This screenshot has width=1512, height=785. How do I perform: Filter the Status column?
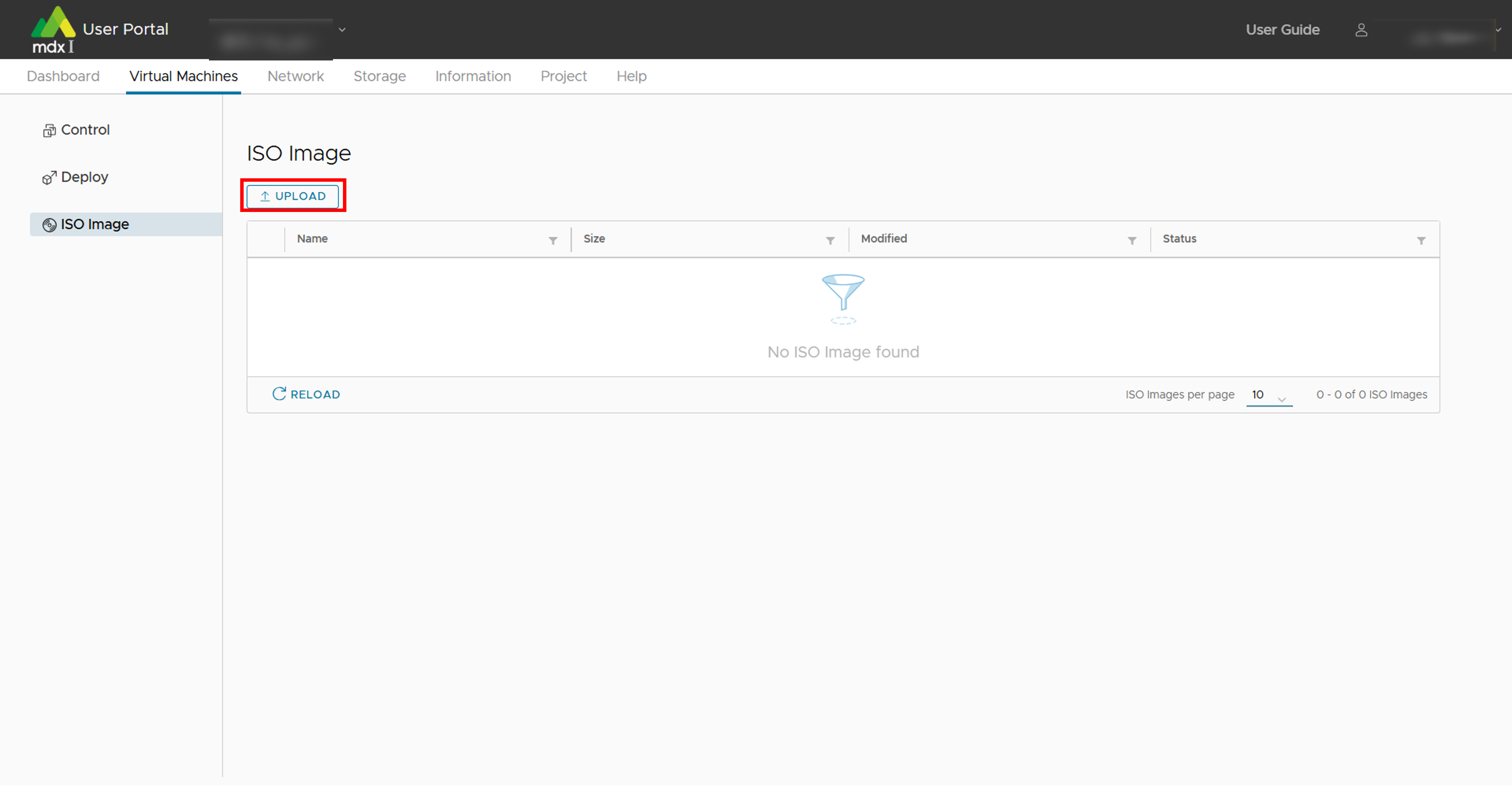1421,240
